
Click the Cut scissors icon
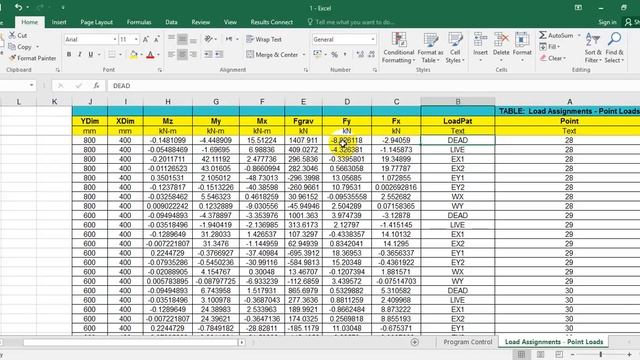click(12, 35)
